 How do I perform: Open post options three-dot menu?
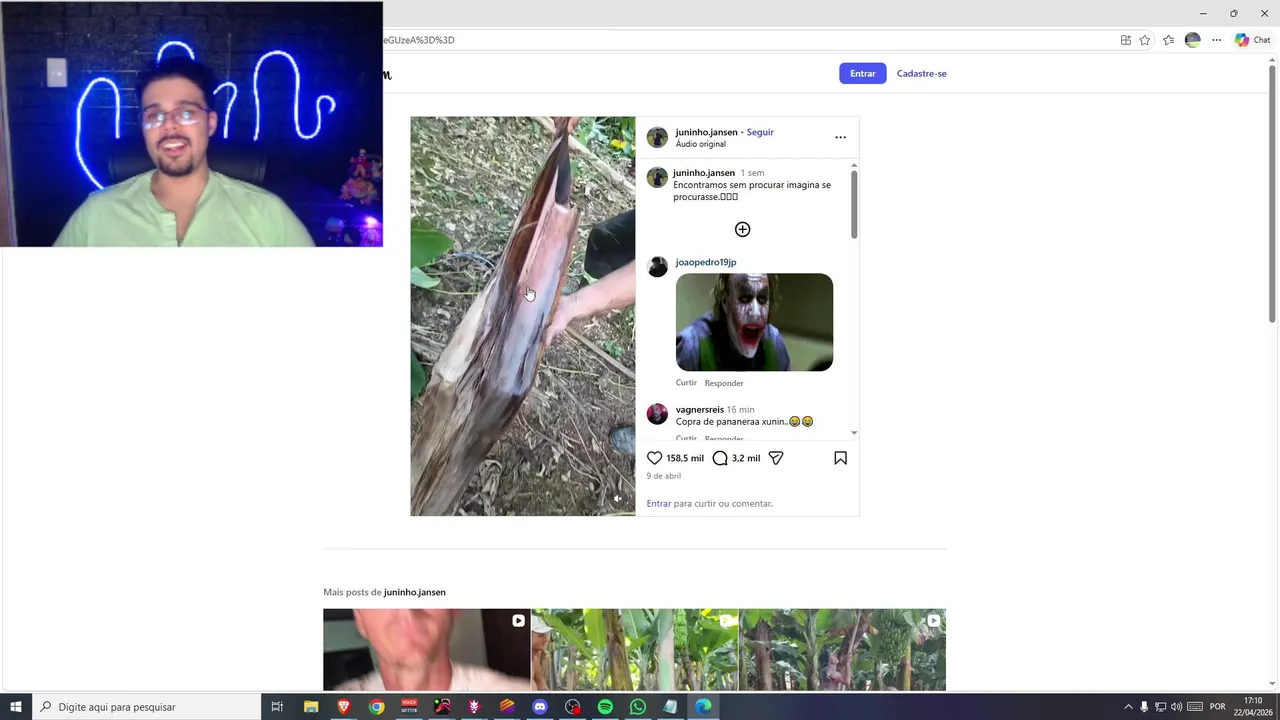pos(840,137)
